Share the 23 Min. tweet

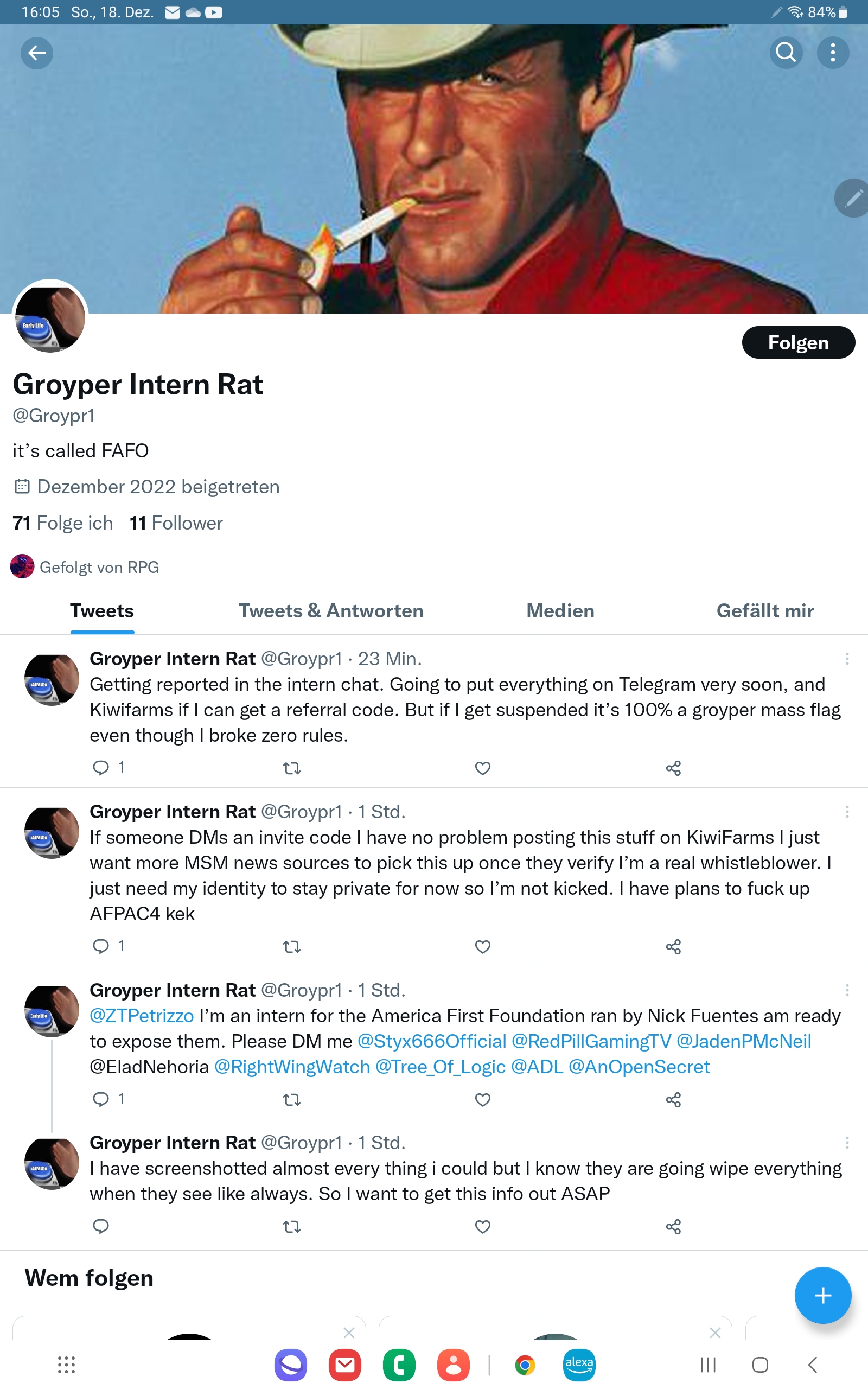pos(673,768)
